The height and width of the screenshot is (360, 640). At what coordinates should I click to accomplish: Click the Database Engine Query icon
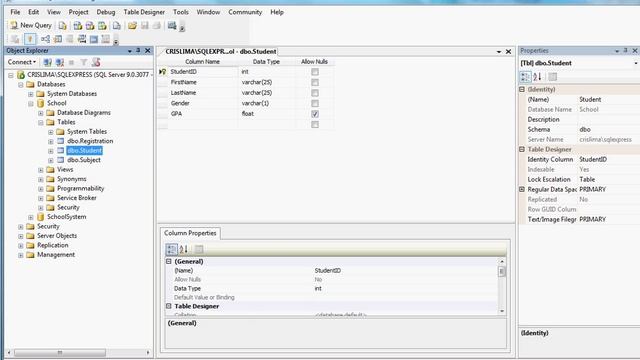62,26
